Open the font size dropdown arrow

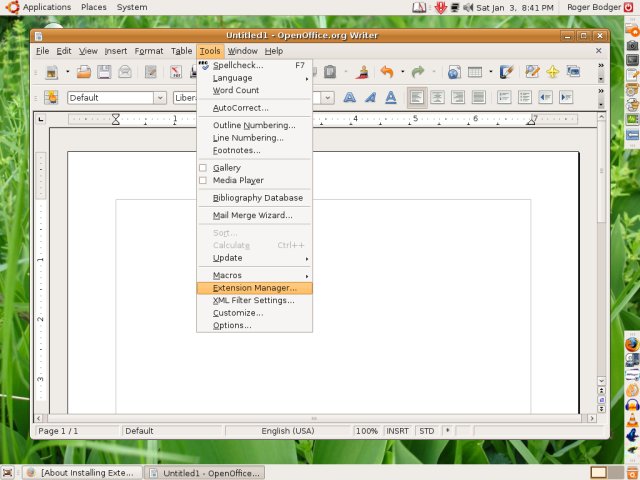pos(327,98)
